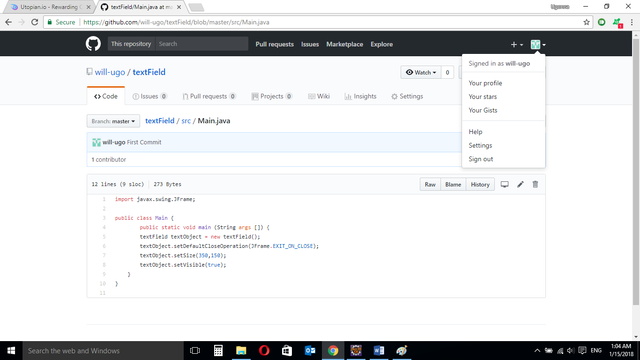Reload the page in Chrome
The height and width of the screenshot is (360, 640).
click(35, 22)
